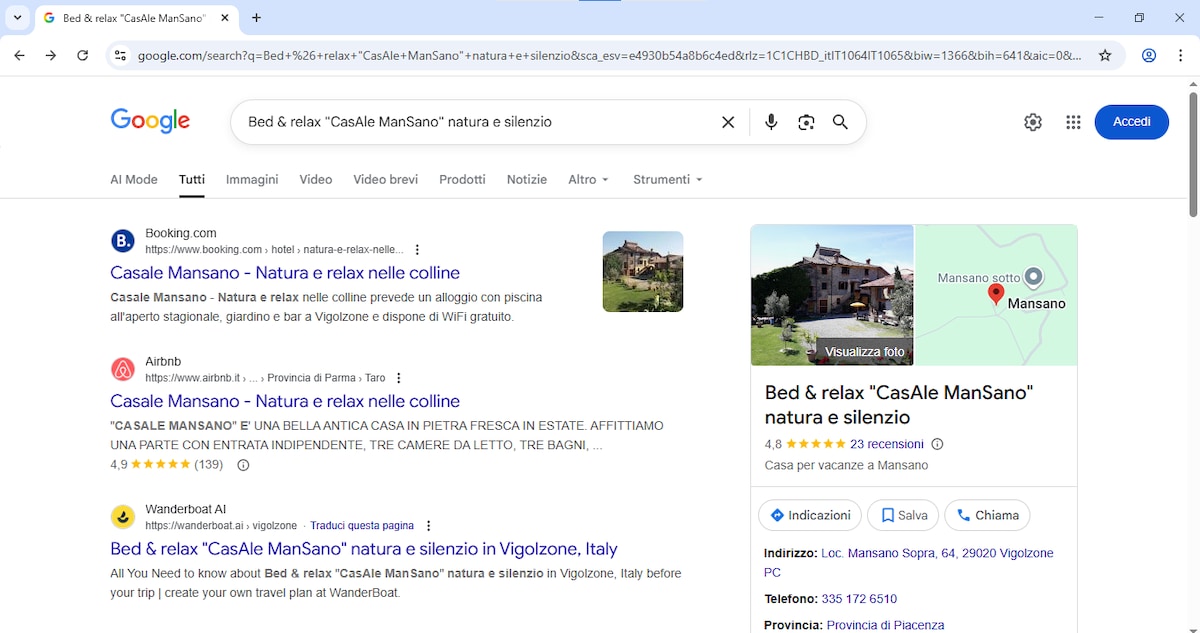Switch to the Immagini tab

click(252, 180)
